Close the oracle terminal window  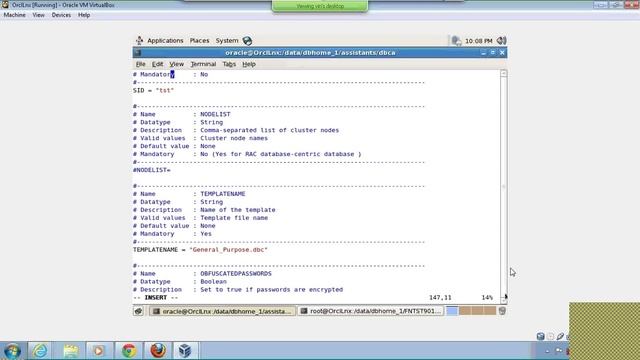click(x=502, y=53)
